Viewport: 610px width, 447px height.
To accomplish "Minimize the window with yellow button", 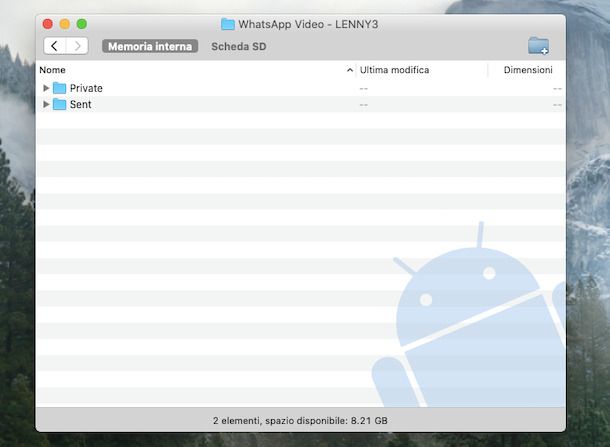I will click(x=65, y=24).
